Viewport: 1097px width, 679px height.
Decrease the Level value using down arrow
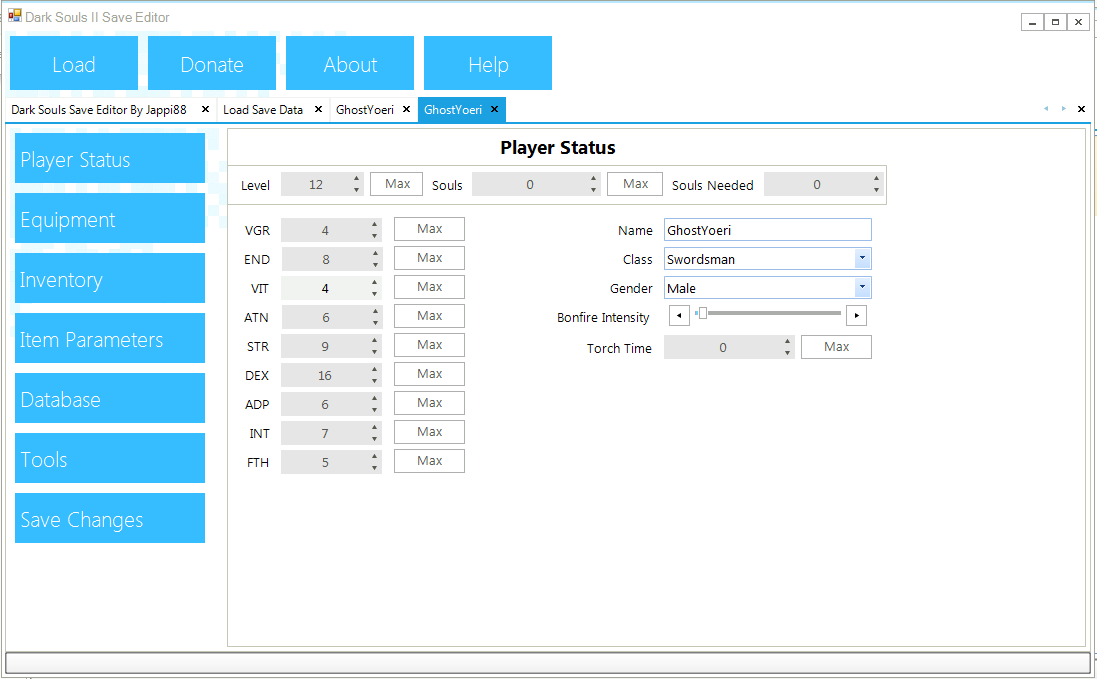(357, 190)
